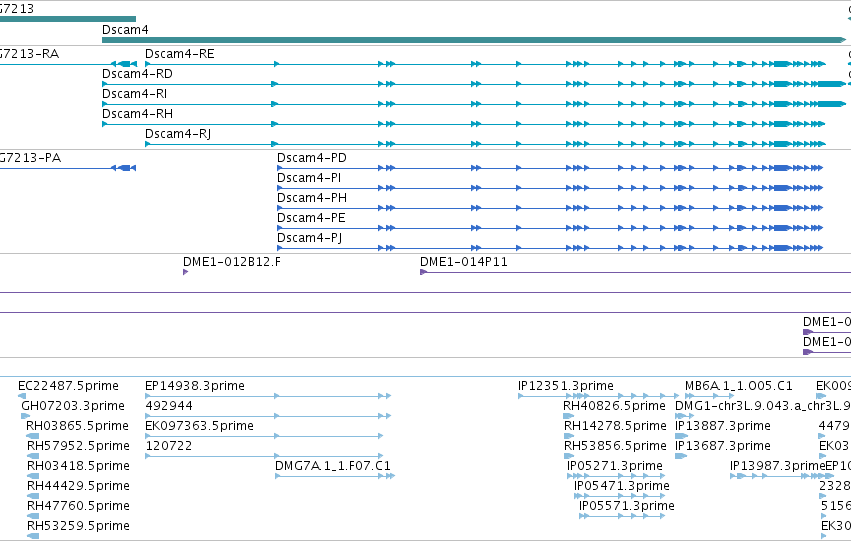Open the DME1-012B12.F feature label
Screen dimensions: 851x541
click(x=232, y=262)
